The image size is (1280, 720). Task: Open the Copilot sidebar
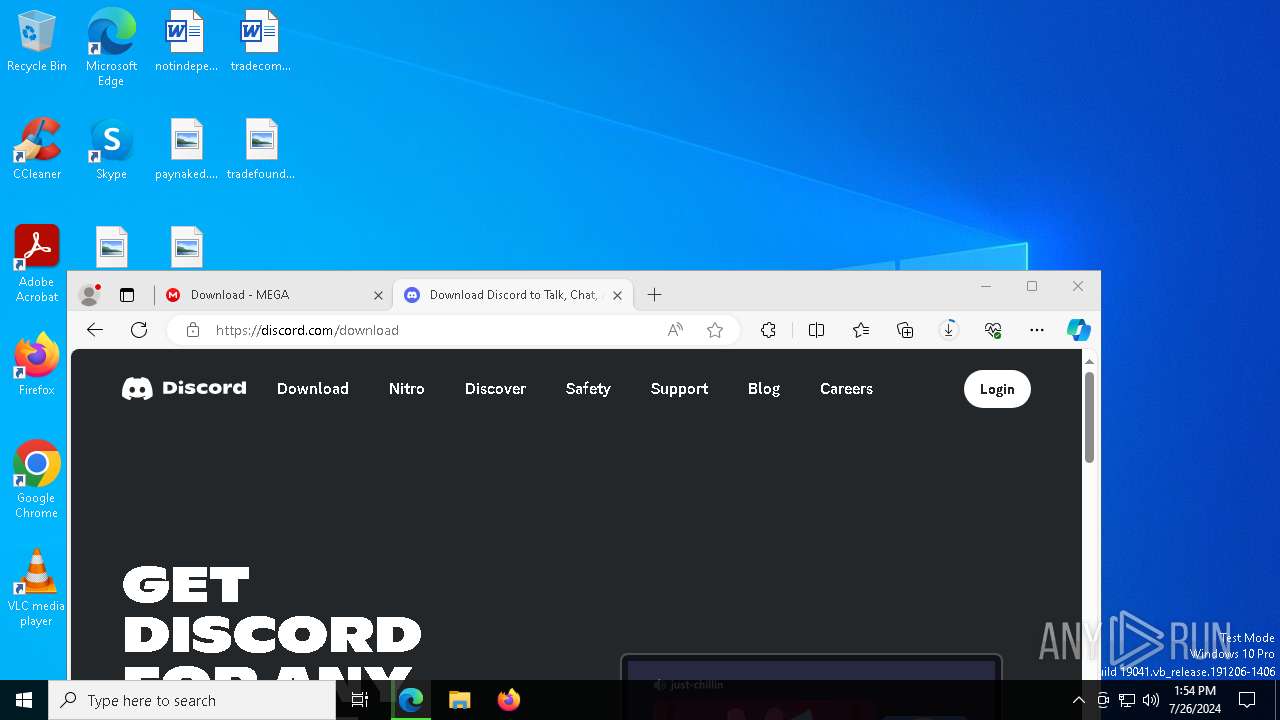coord(1078,330)
